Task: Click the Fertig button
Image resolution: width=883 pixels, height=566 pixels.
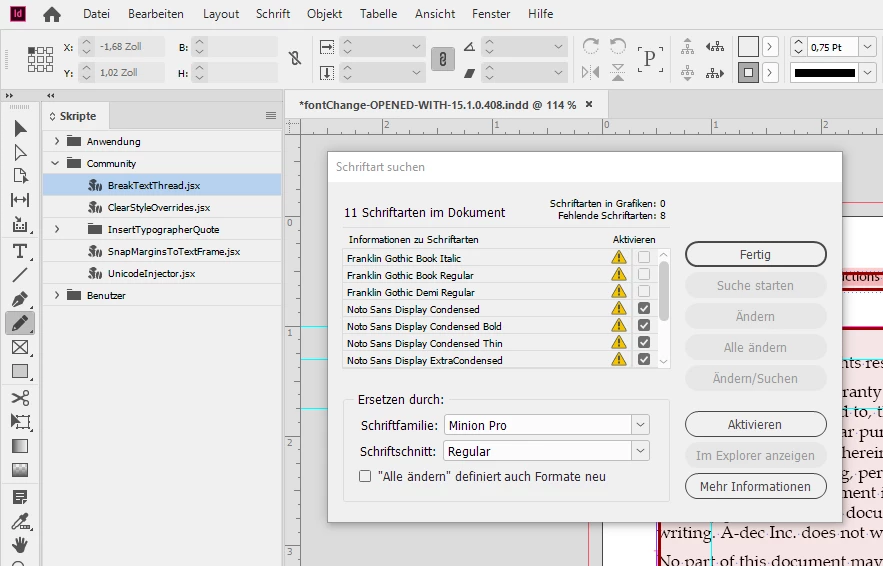Action: (x=756, y=255)
